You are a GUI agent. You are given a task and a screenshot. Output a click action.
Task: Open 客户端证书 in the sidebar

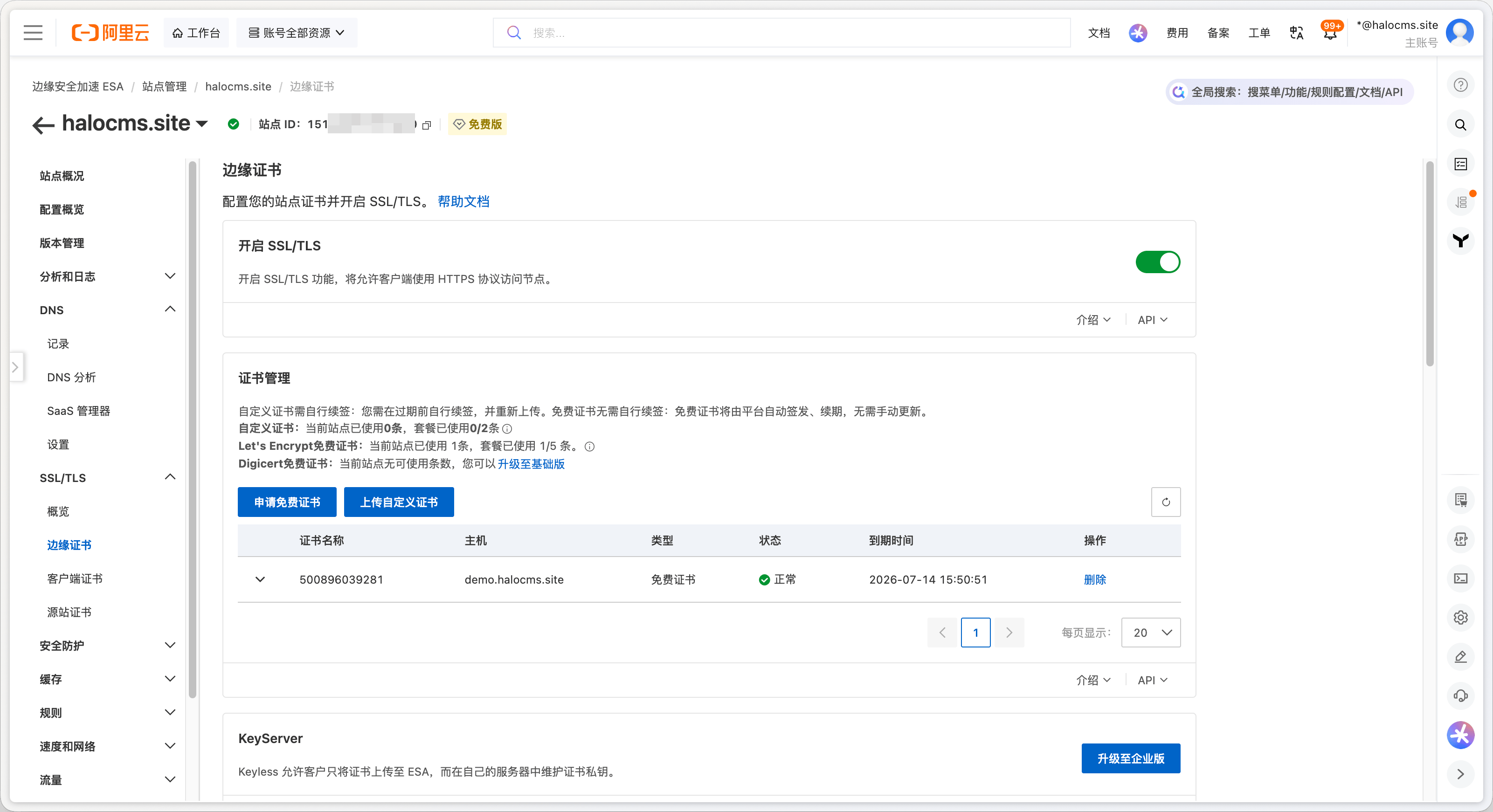pyautogui.click(x=75, y=578)
